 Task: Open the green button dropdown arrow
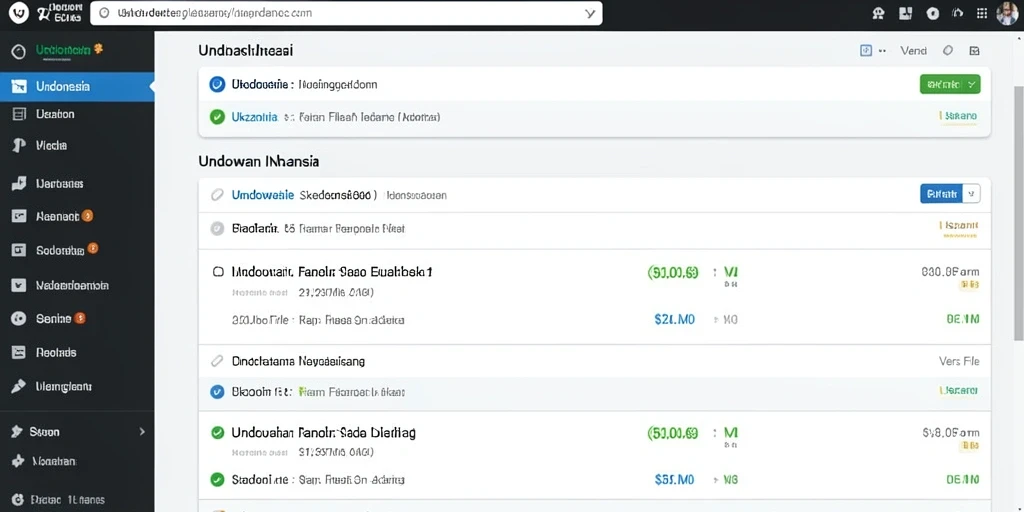point(972,84)
